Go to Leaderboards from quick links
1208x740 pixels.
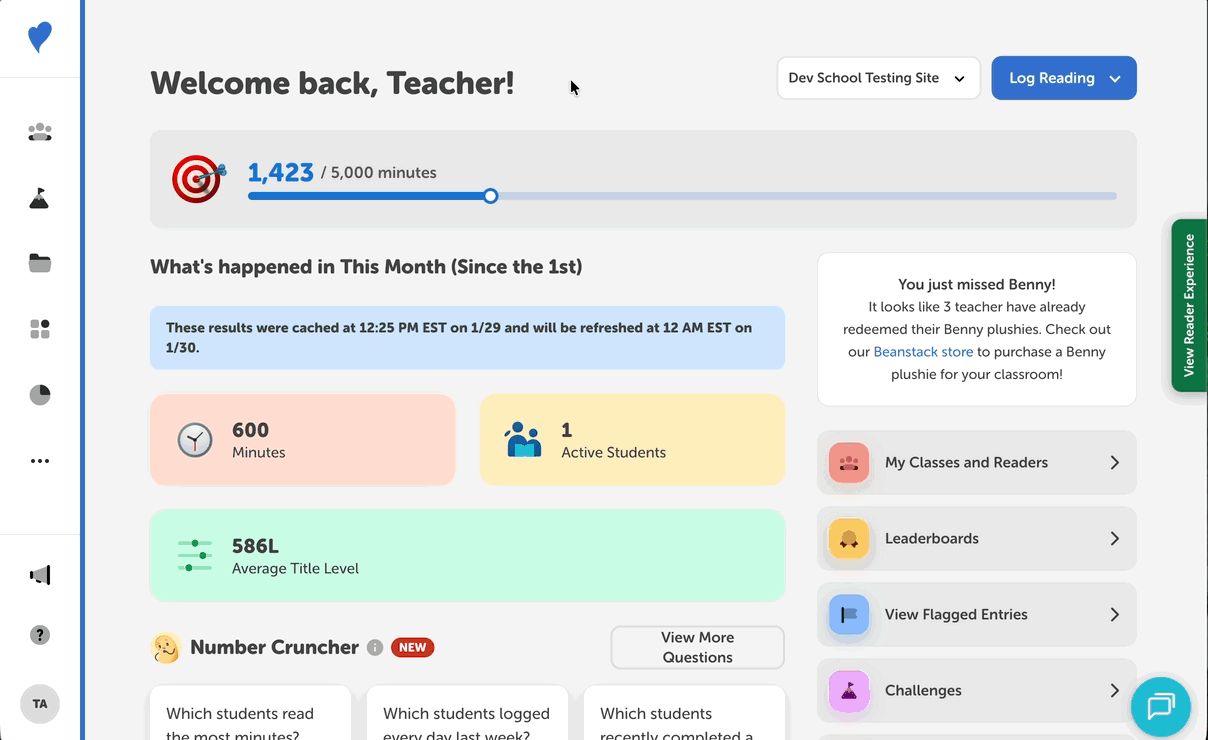click(976, 539)
